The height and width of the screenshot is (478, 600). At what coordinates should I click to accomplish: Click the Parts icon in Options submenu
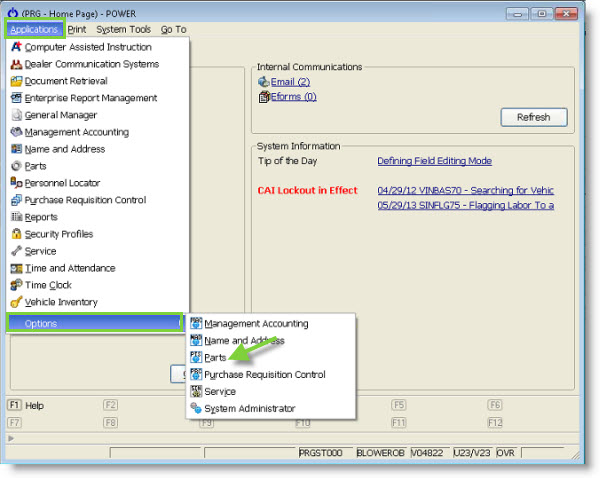click(x=196, y=357)
